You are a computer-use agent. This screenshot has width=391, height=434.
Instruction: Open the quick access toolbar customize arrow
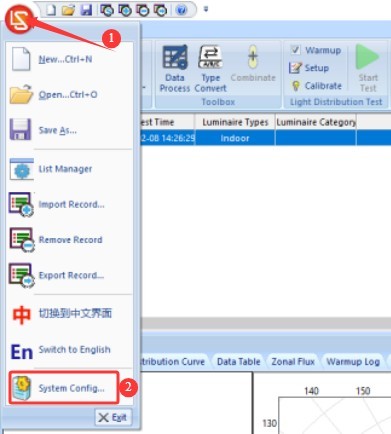pyautogui.click(x=206, y=9)
